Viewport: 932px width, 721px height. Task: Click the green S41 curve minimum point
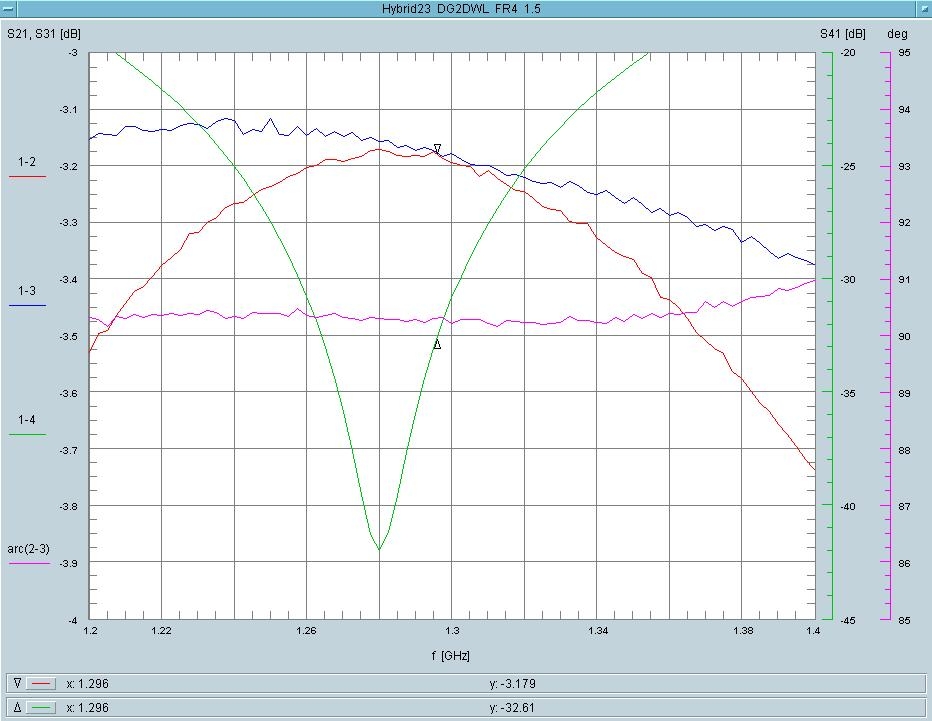(379, 549)
